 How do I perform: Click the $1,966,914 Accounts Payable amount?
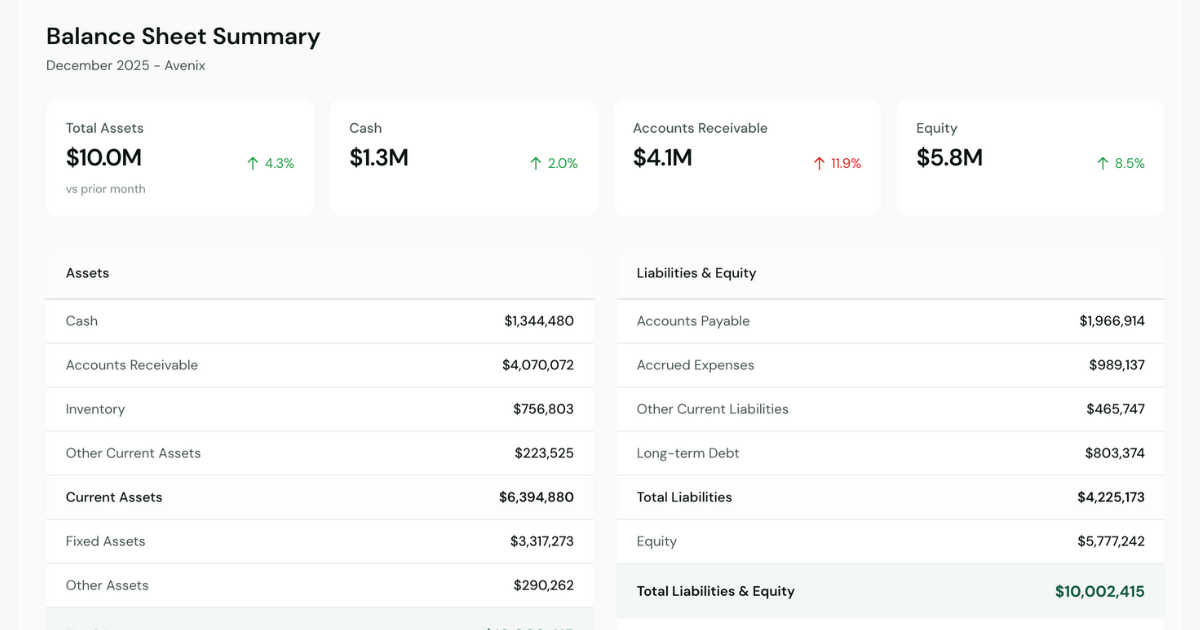[x=1112, y=321]
